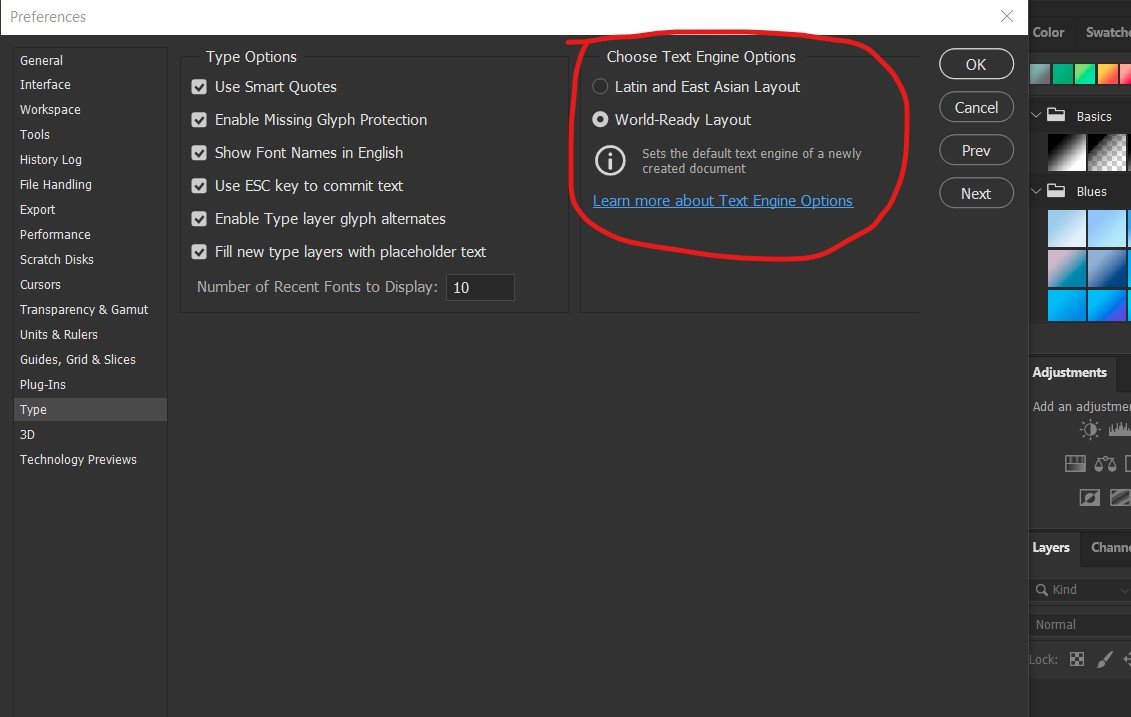Switch to the Swatches panel tab
Screen dimensions: 1131x717
point(1108,32)
